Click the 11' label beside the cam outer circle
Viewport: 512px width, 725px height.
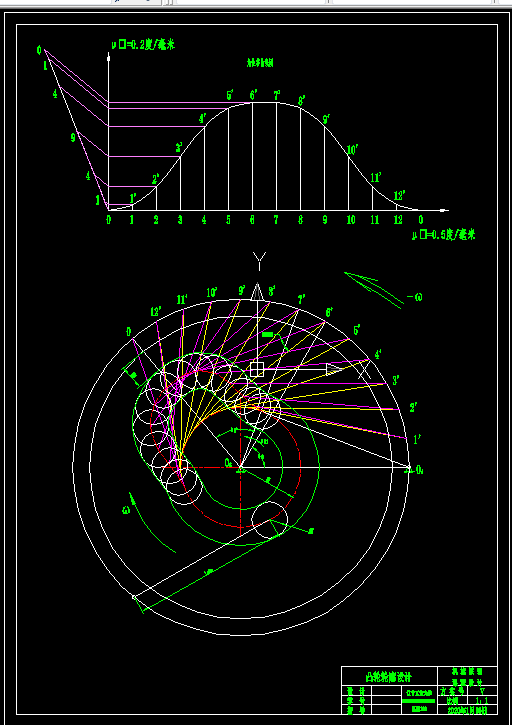(x=182, y=300)
